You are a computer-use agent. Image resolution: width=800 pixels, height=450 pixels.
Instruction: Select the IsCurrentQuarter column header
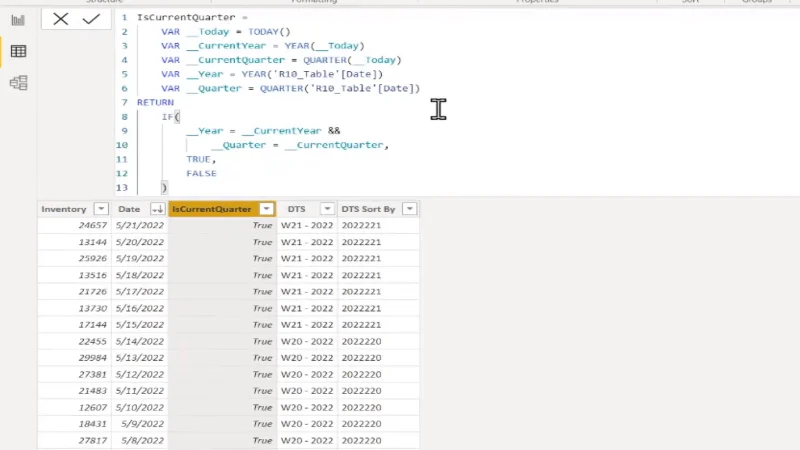coord(212,209)
